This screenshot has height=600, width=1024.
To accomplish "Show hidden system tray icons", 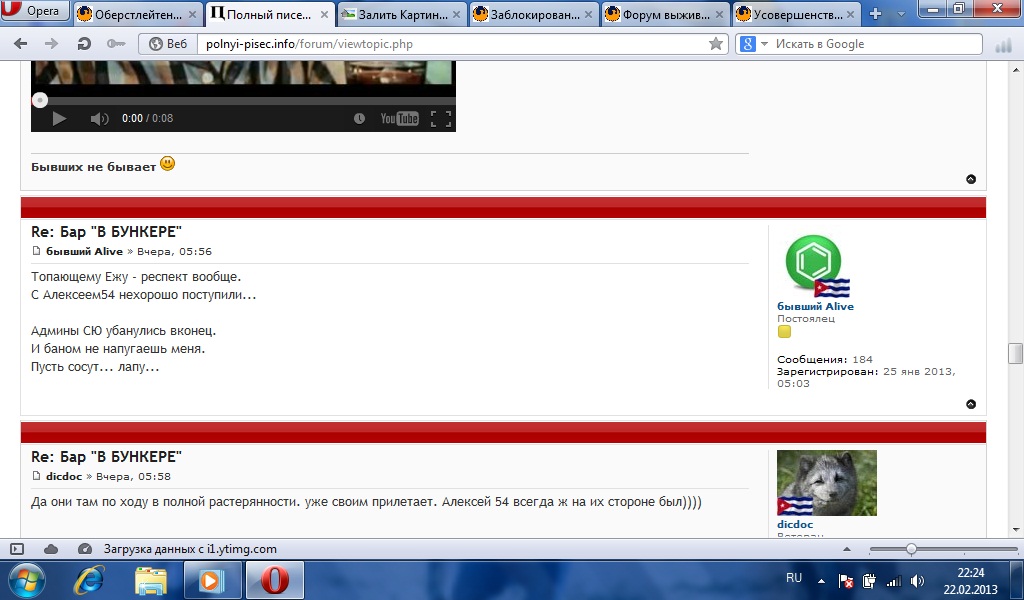I will click(822, 581).
